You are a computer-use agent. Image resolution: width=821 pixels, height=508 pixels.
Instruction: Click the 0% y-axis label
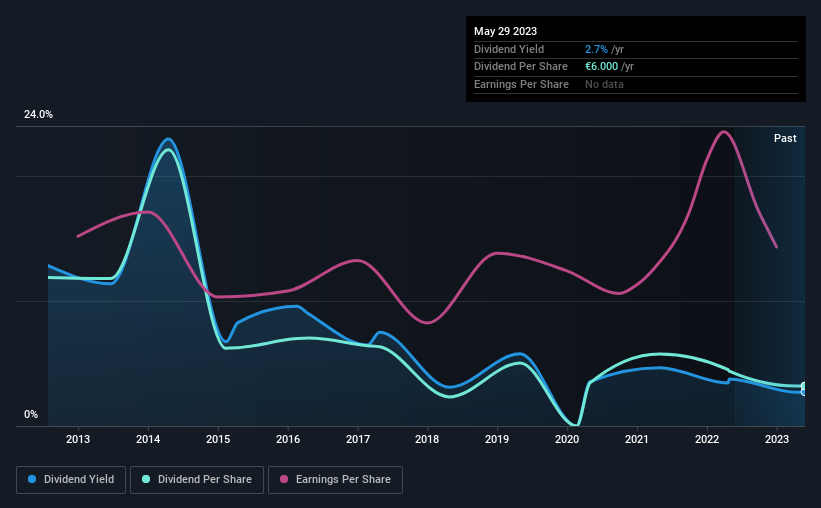(31, 414)
